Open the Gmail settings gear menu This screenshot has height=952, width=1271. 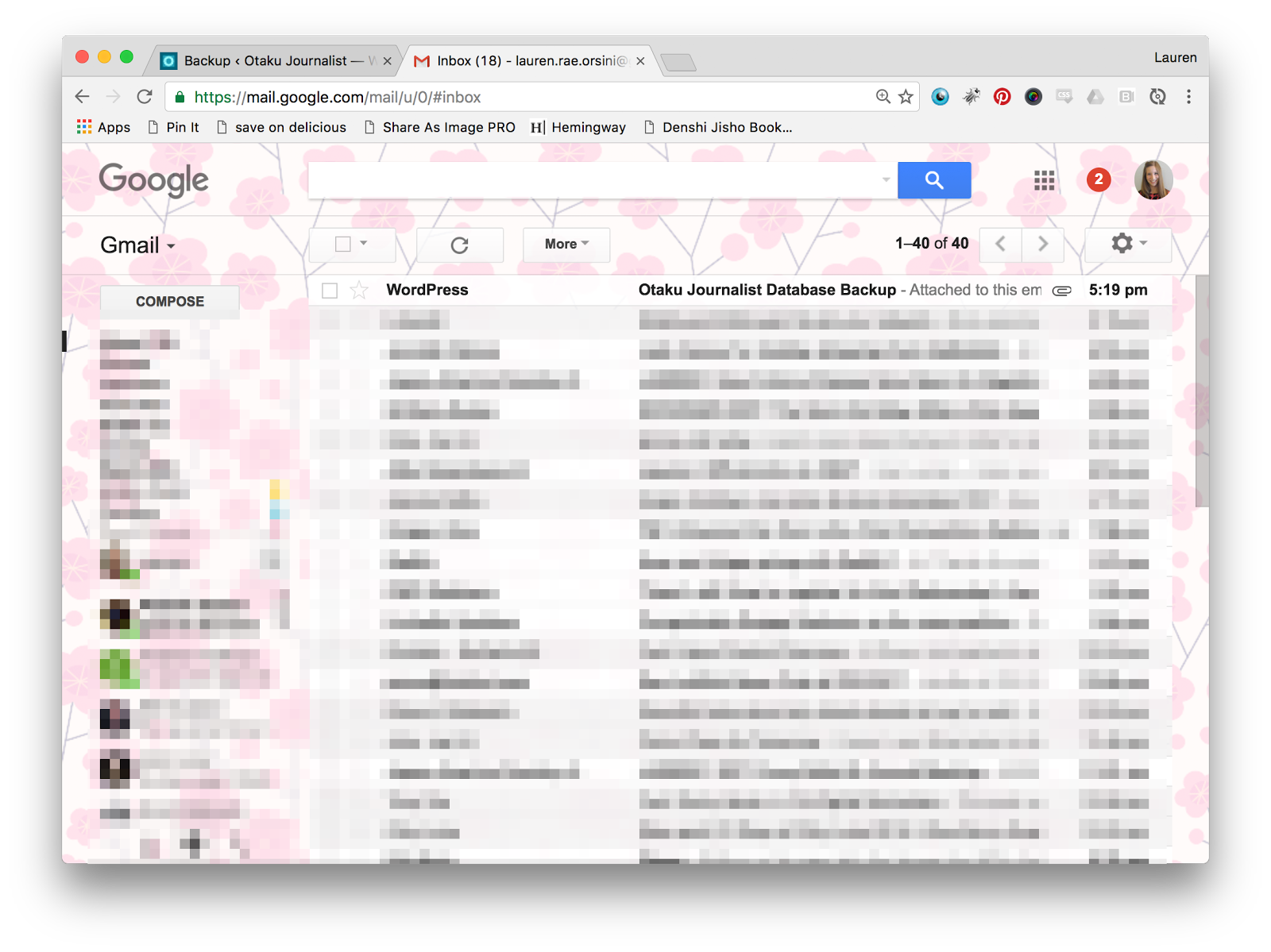[x=1127, y=244]
